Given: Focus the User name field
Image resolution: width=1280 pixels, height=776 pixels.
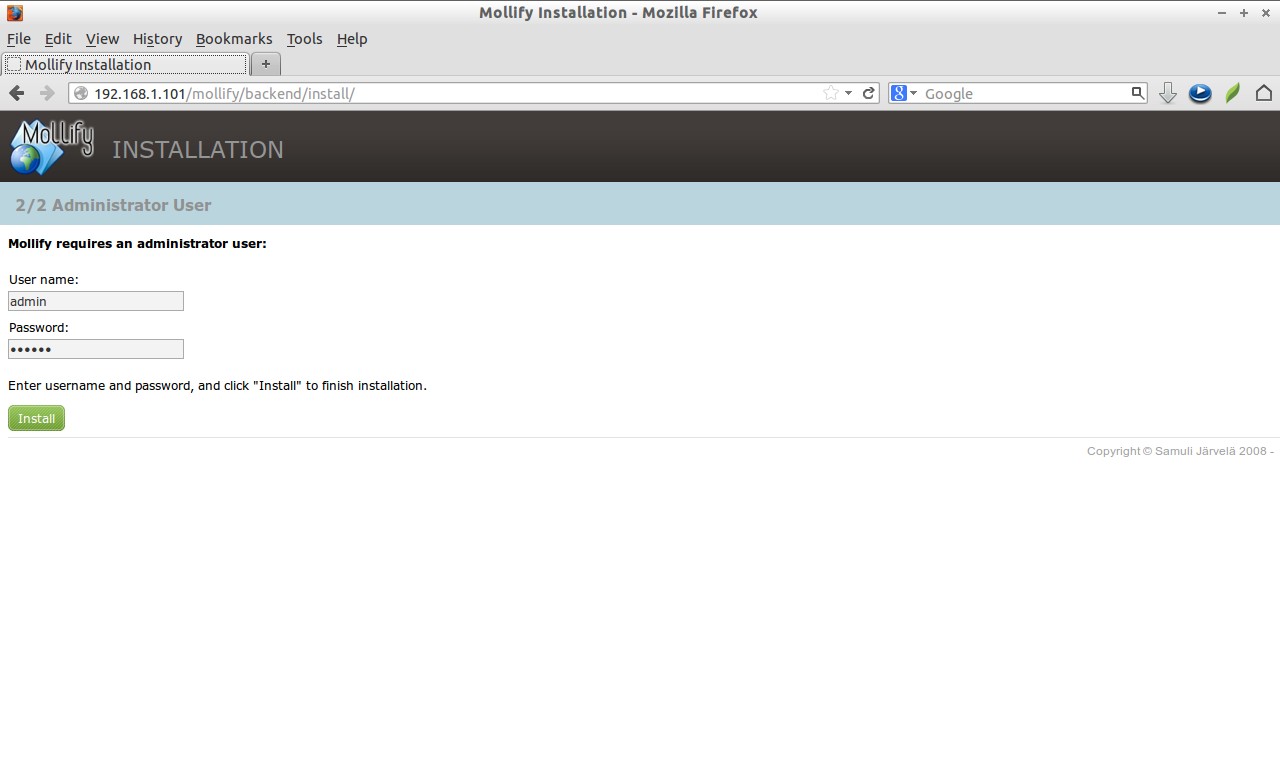Looking at the screenshot, I should pyautogui.click(x=96, y=301).
